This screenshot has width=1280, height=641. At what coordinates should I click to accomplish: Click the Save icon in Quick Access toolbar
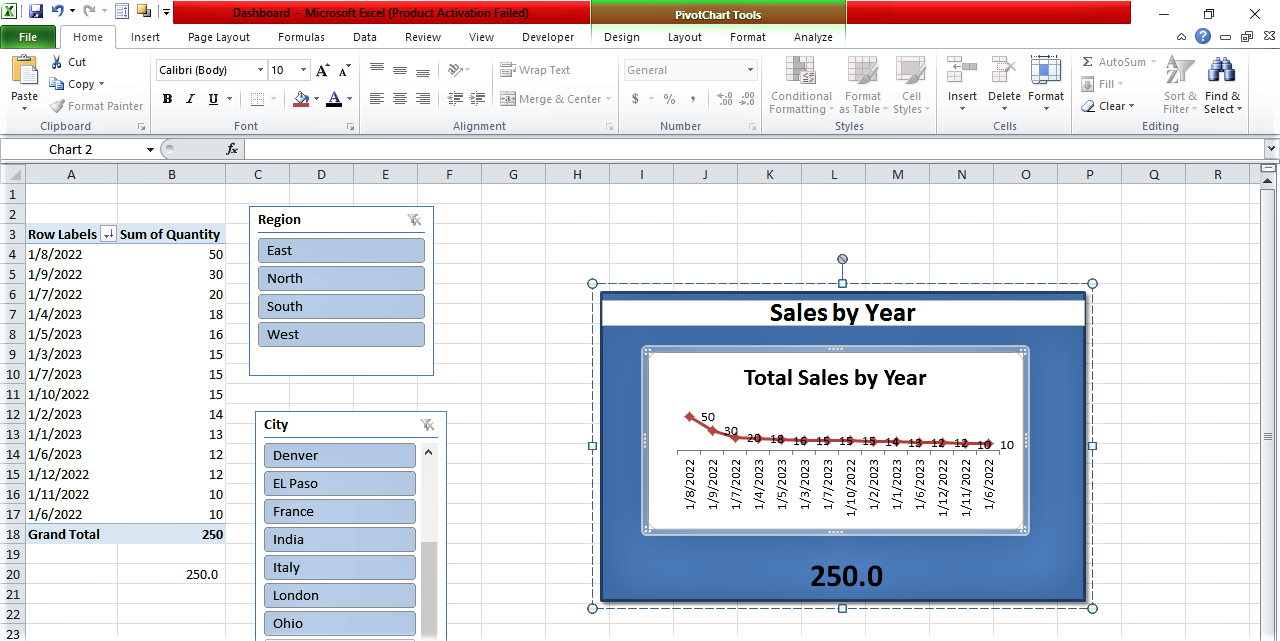click(36, 12)
